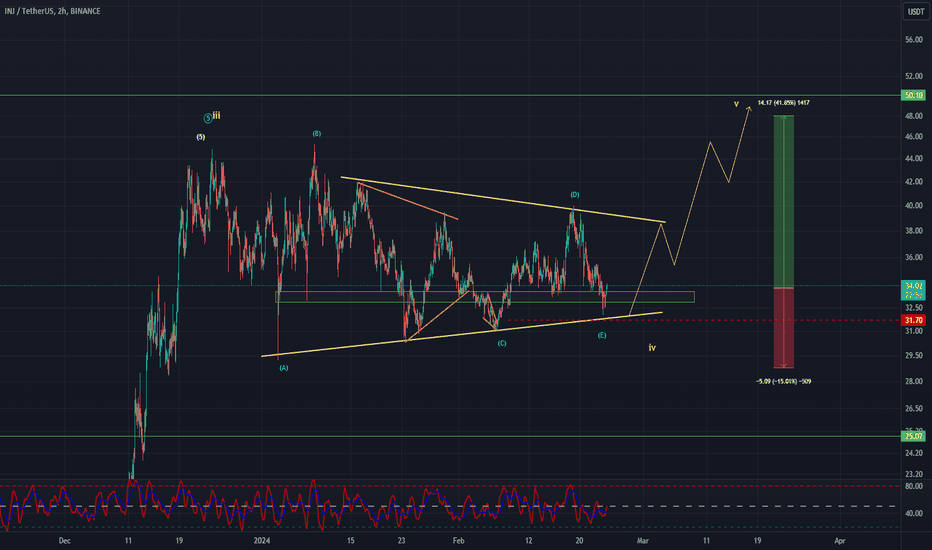
Task: Click the Dec label on time axis
Action: 65,540
